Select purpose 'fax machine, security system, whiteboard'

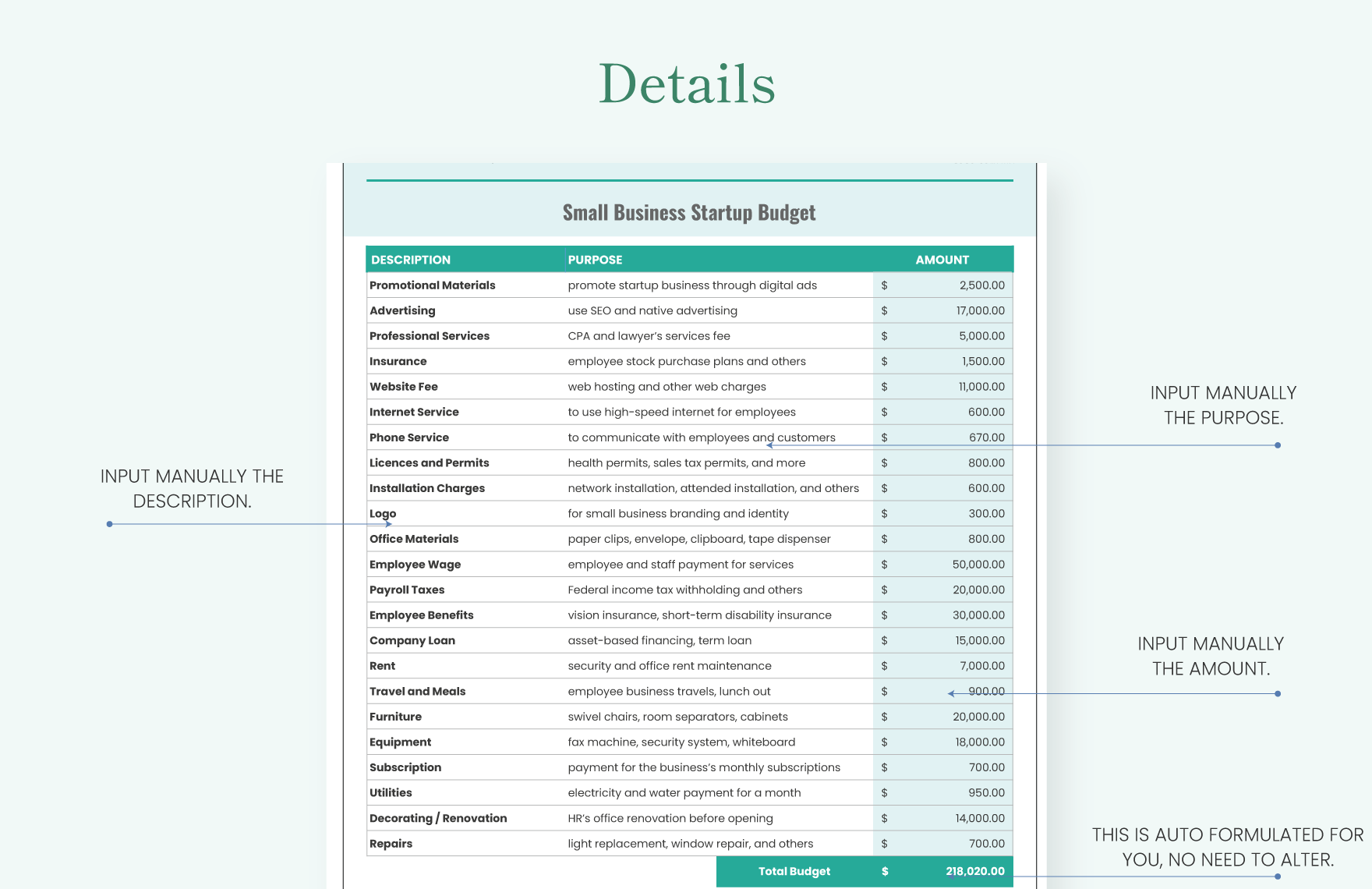point(681,742)
